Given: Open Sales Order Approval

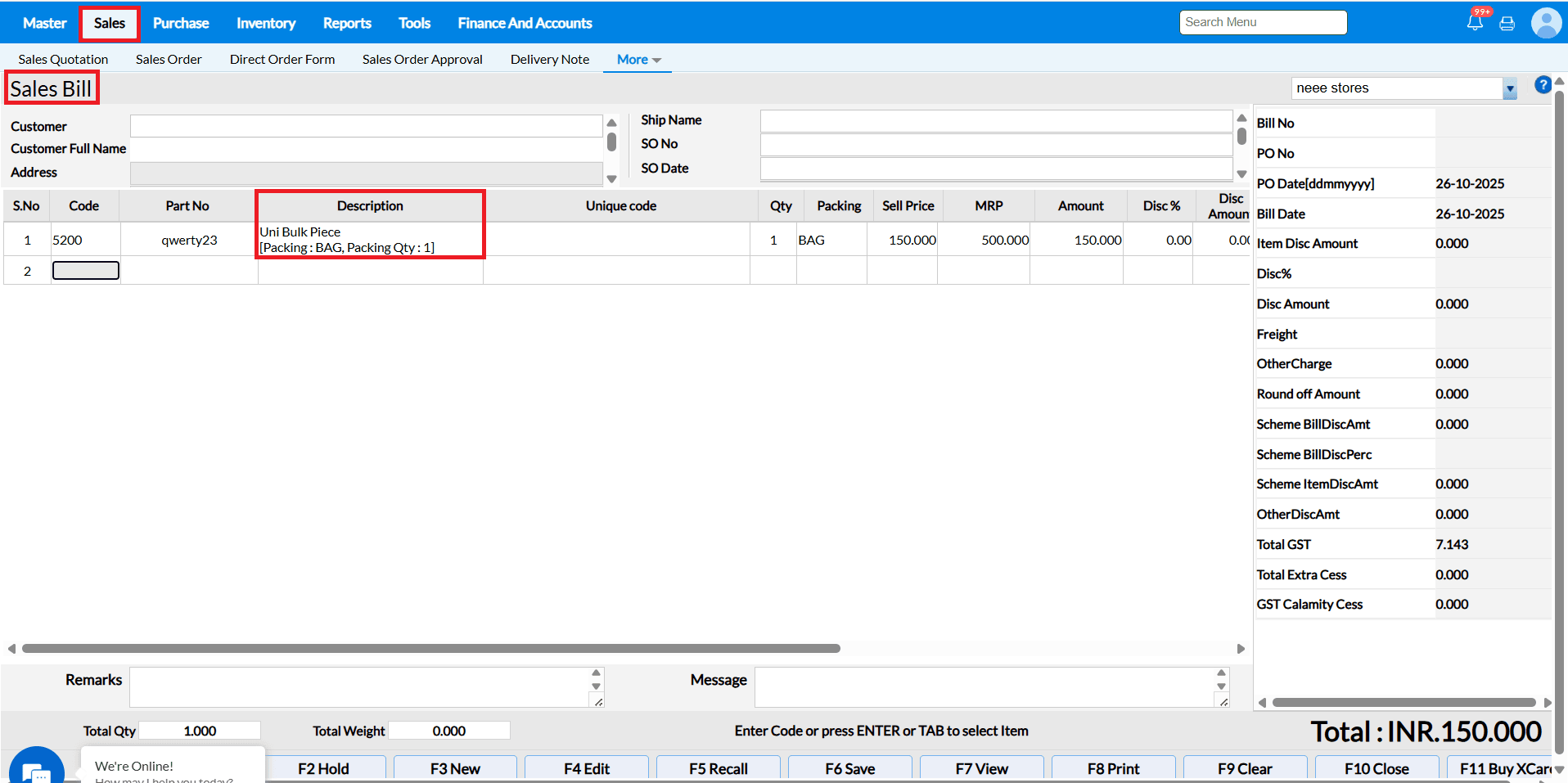Looking at the screenshot, I should [422, 59].
